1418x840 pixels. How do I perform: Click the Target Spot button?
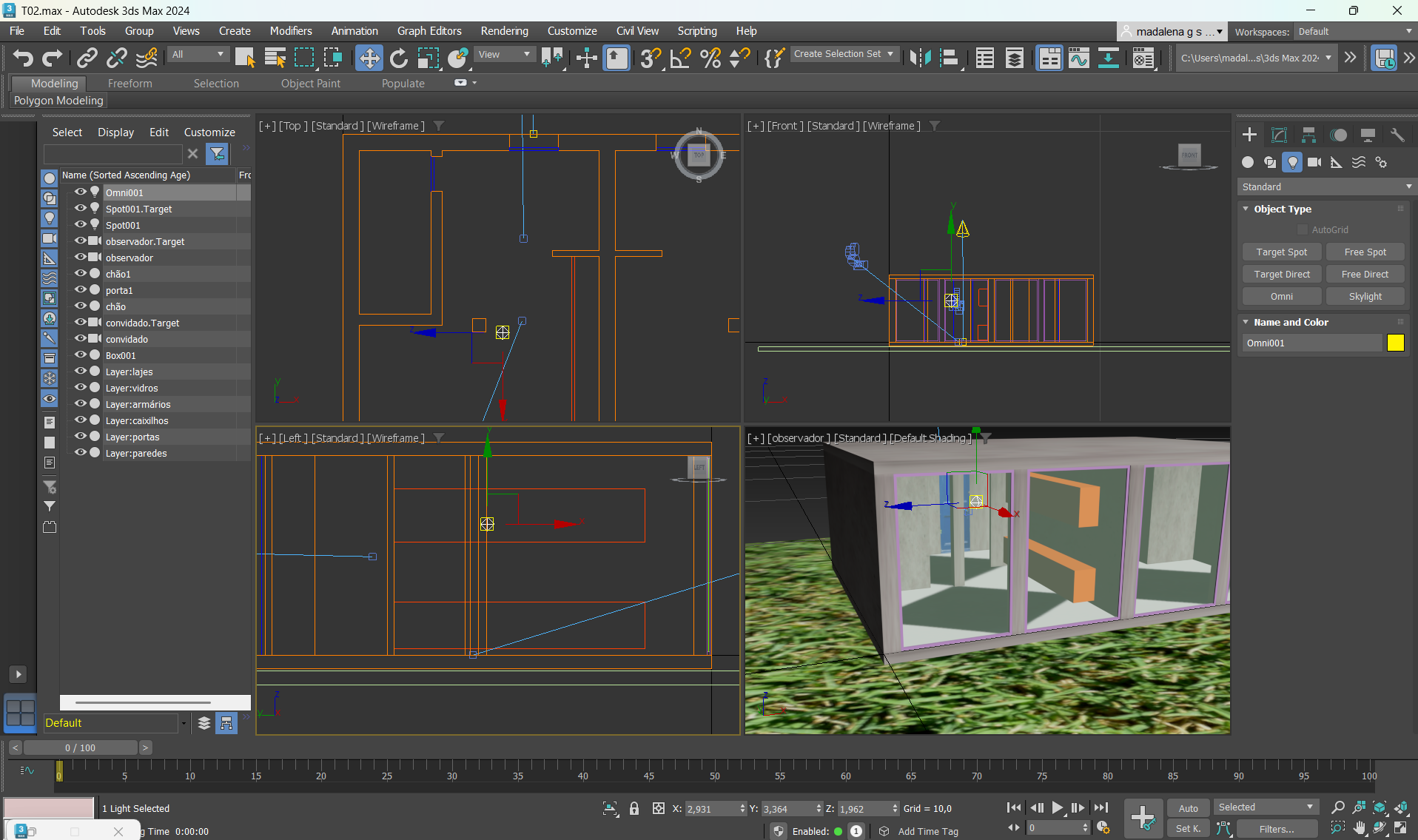1281,252
